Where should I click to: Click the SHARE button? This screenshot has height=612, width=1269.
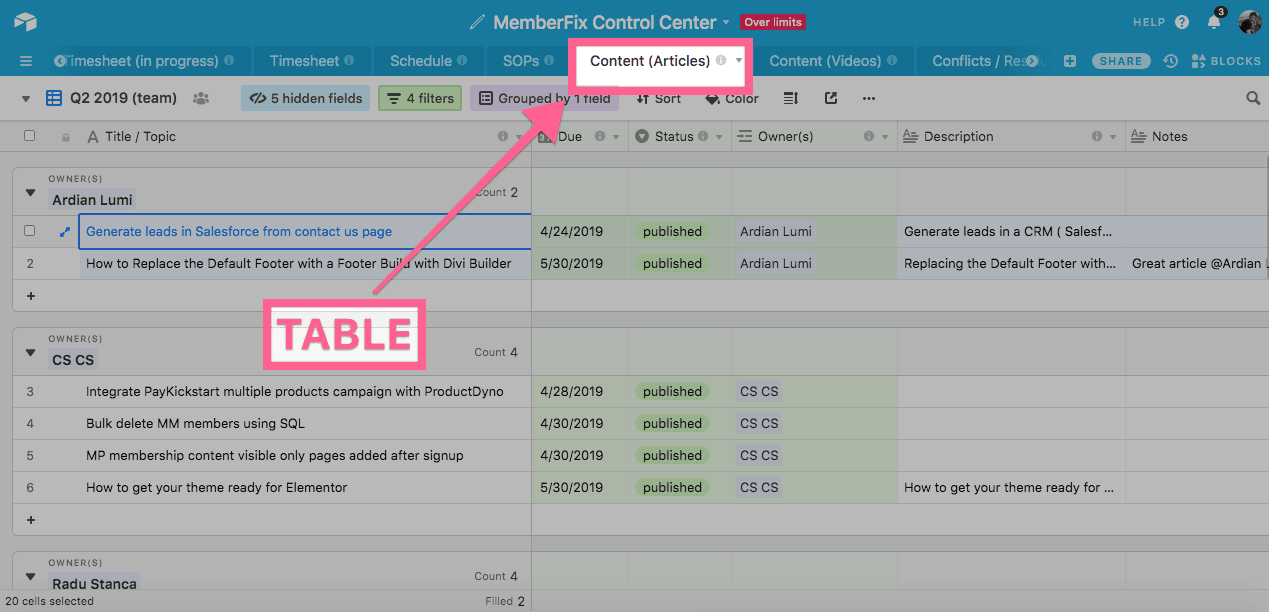tap(1120, 61)
